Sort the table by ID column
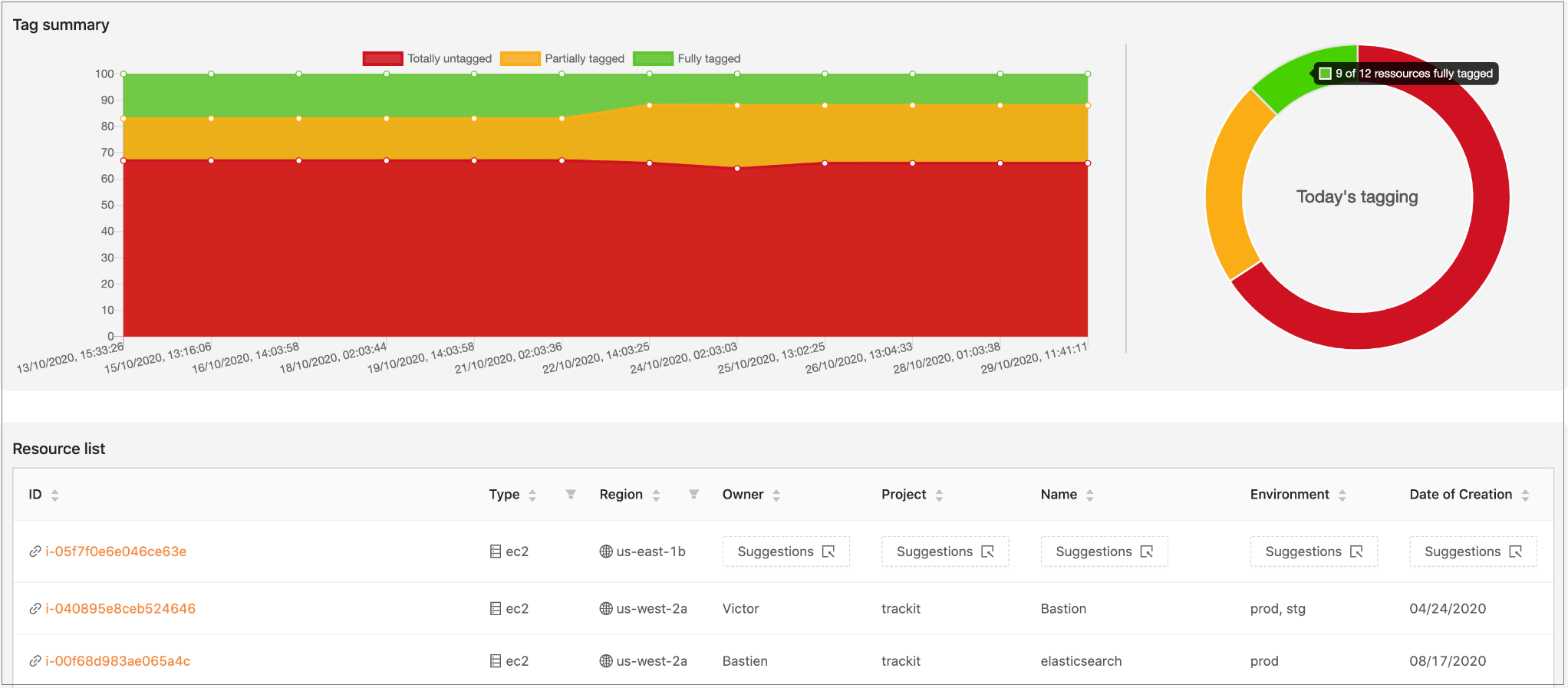 pos(54,495)
